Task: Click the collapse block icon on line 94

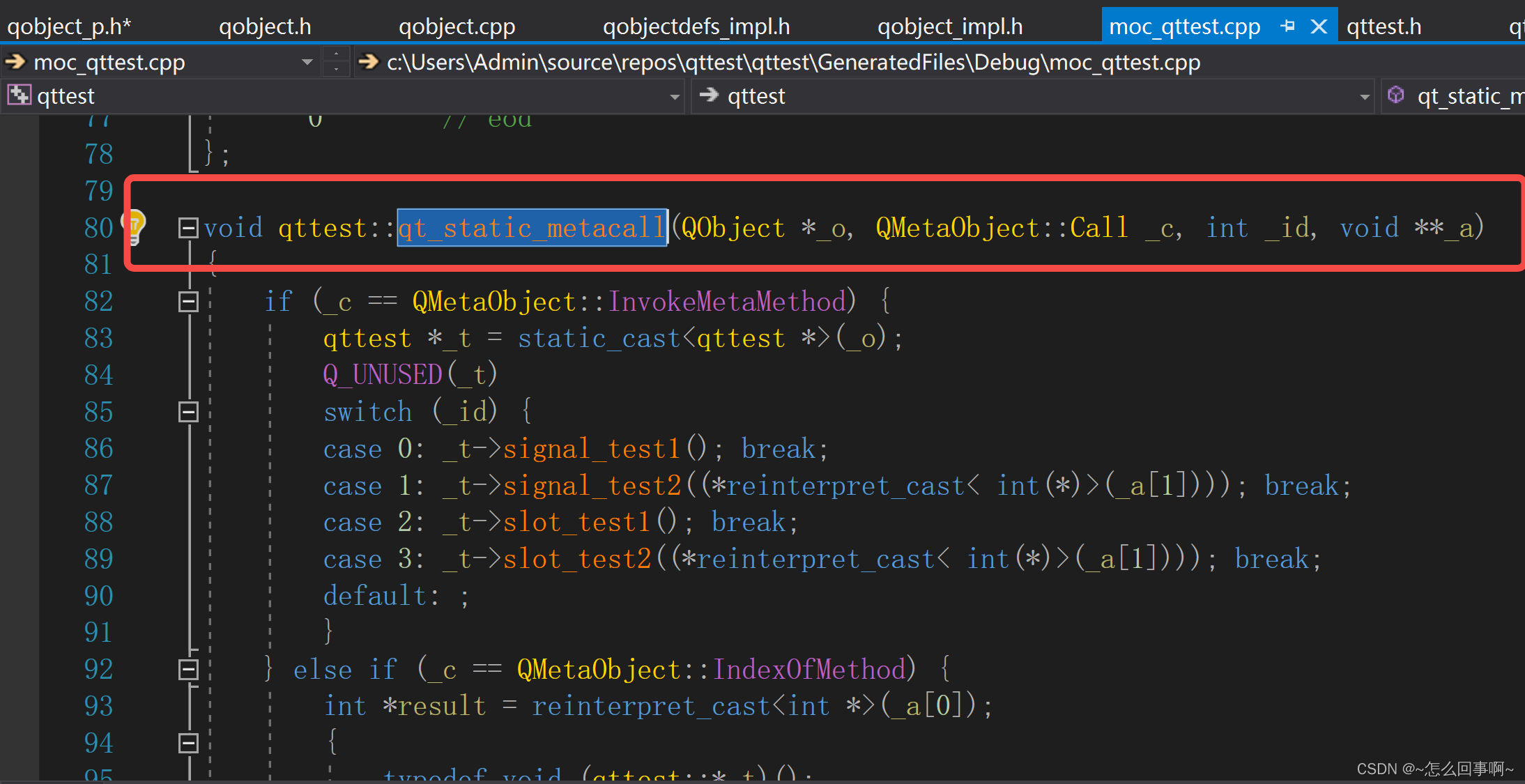Action: (x=185, y=745)
